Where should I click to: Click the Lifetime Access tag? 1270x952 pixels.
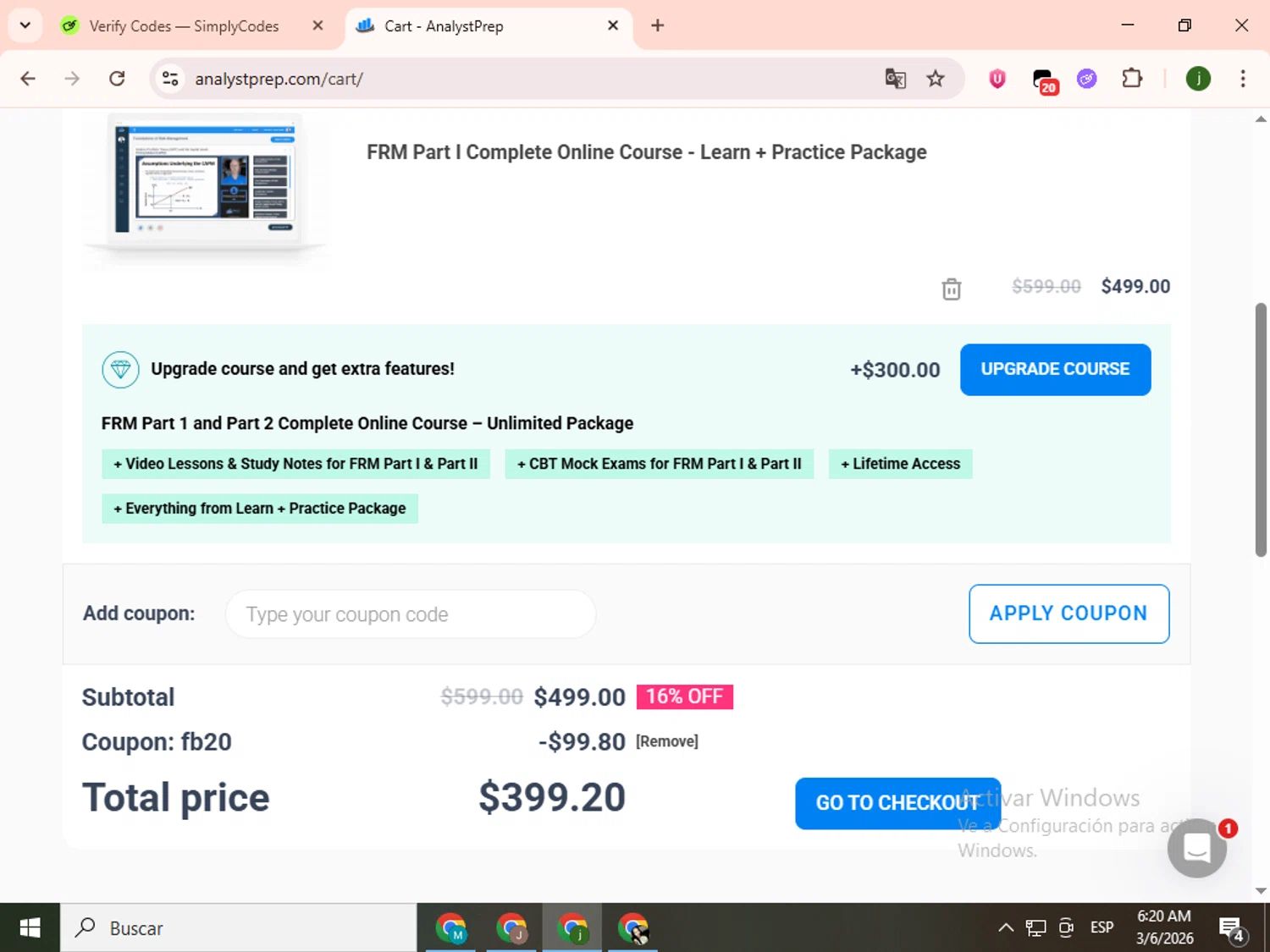pos(900,464)
